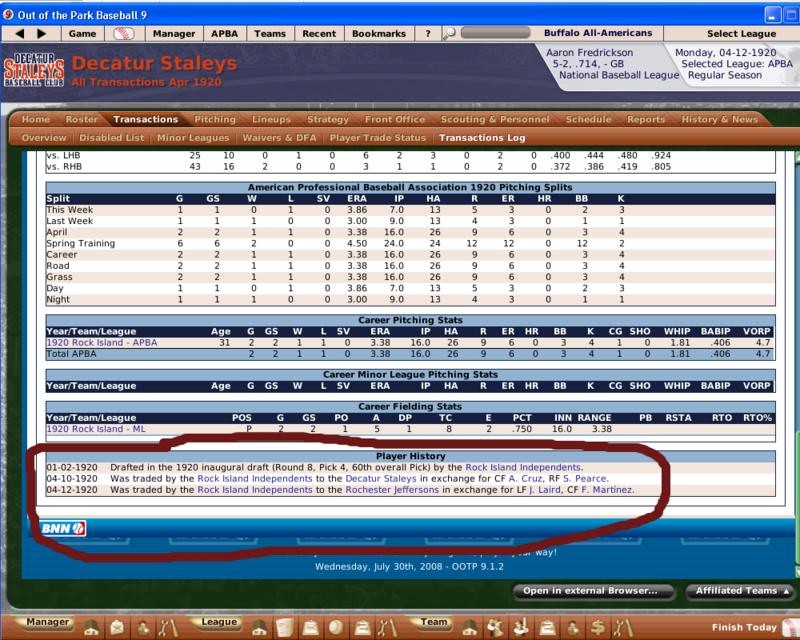Open the Scouting & Personnel tab
This screenshot has width=800, height=640.
tap(495, 119)
